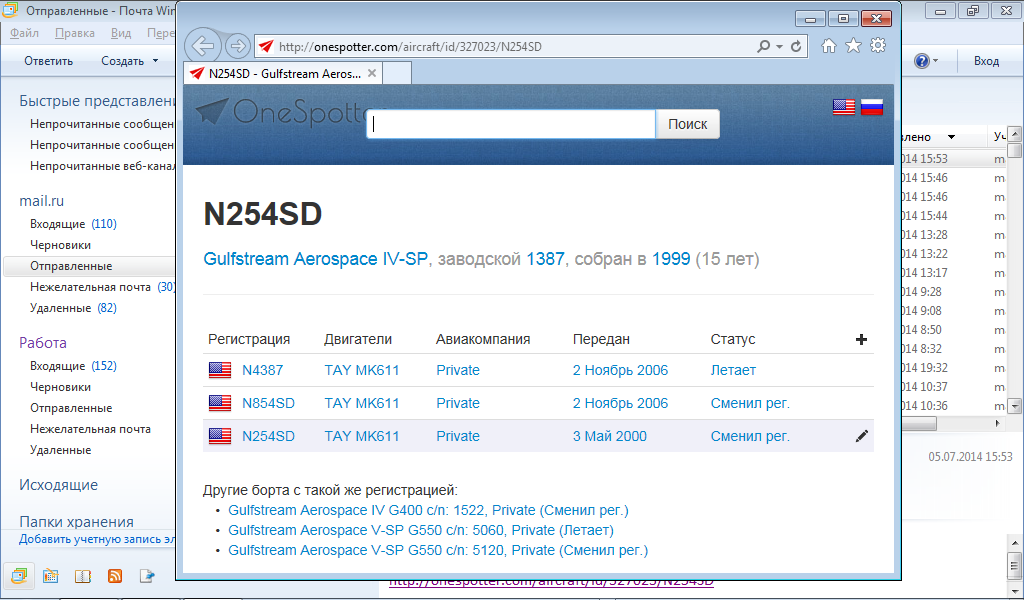
Task: Click Private airline in N854SD row
Action: 458,403
